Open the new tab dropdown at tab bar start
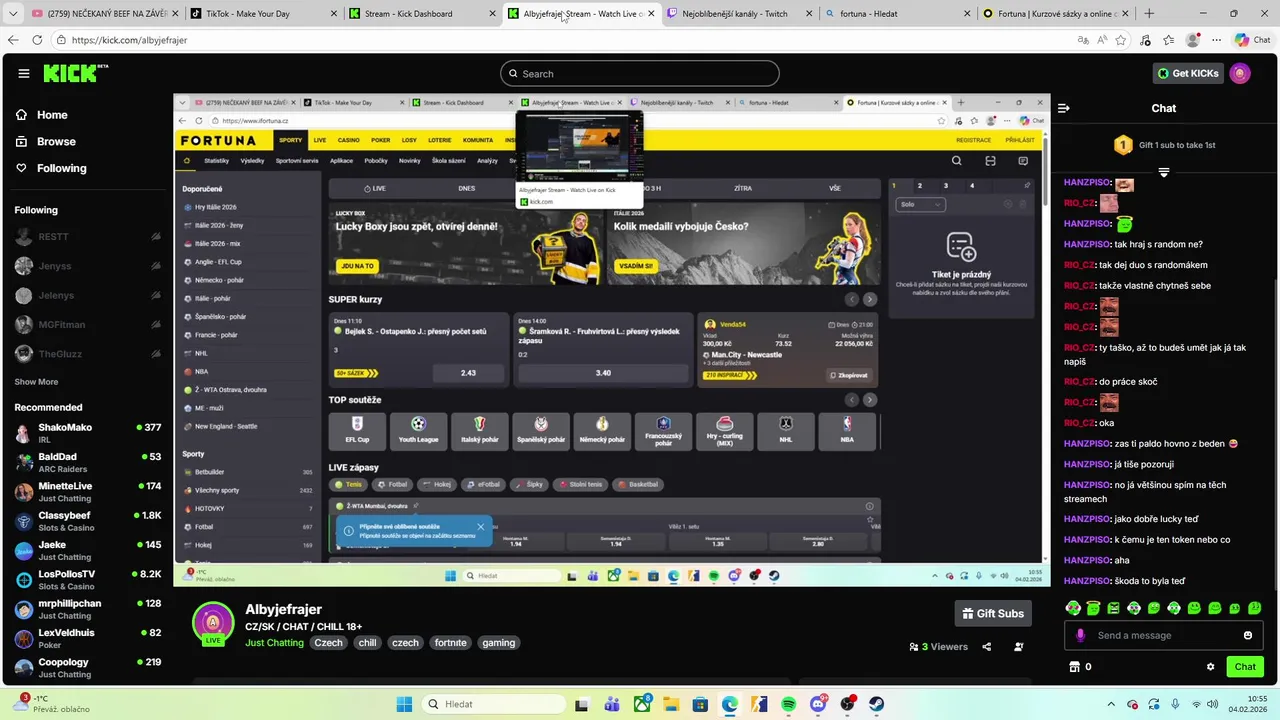This screenshot has width=1280, height=720. 13,13
